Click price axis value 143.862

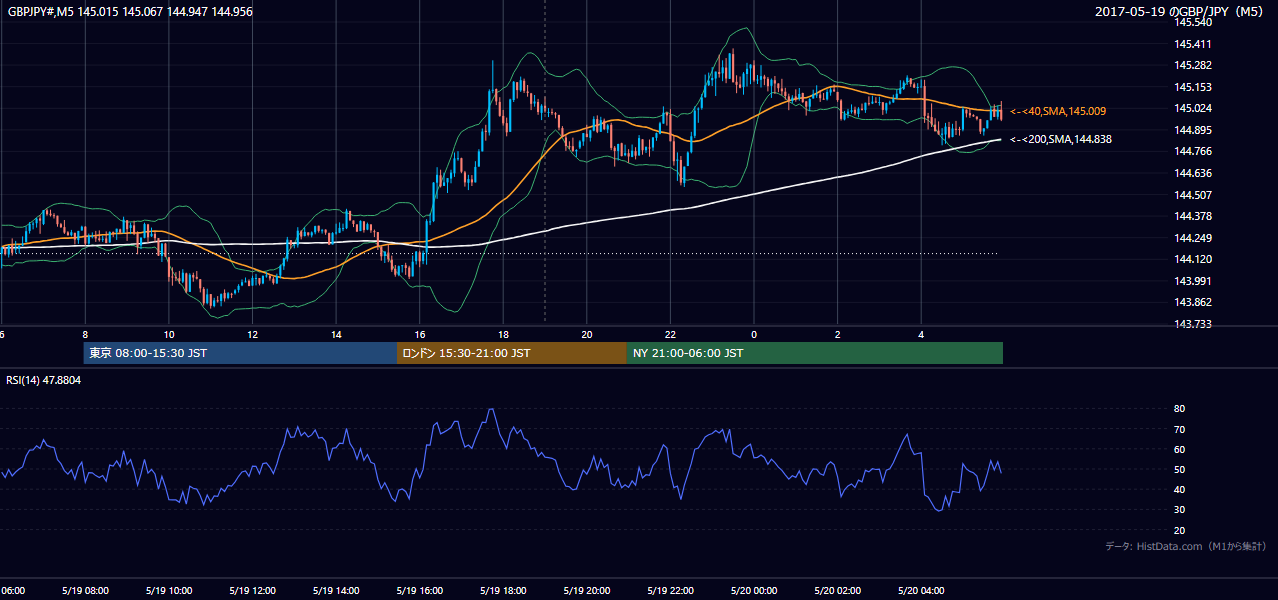(x=1194, y=302)
